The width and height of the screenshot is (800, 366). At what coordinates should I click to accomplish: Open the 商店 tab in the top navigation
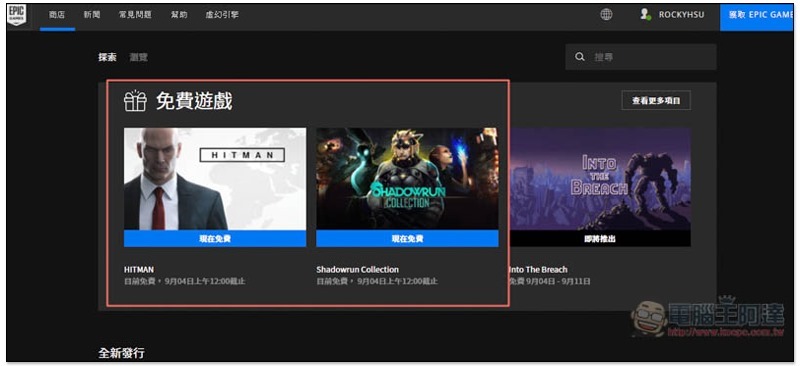pos(57,15)
